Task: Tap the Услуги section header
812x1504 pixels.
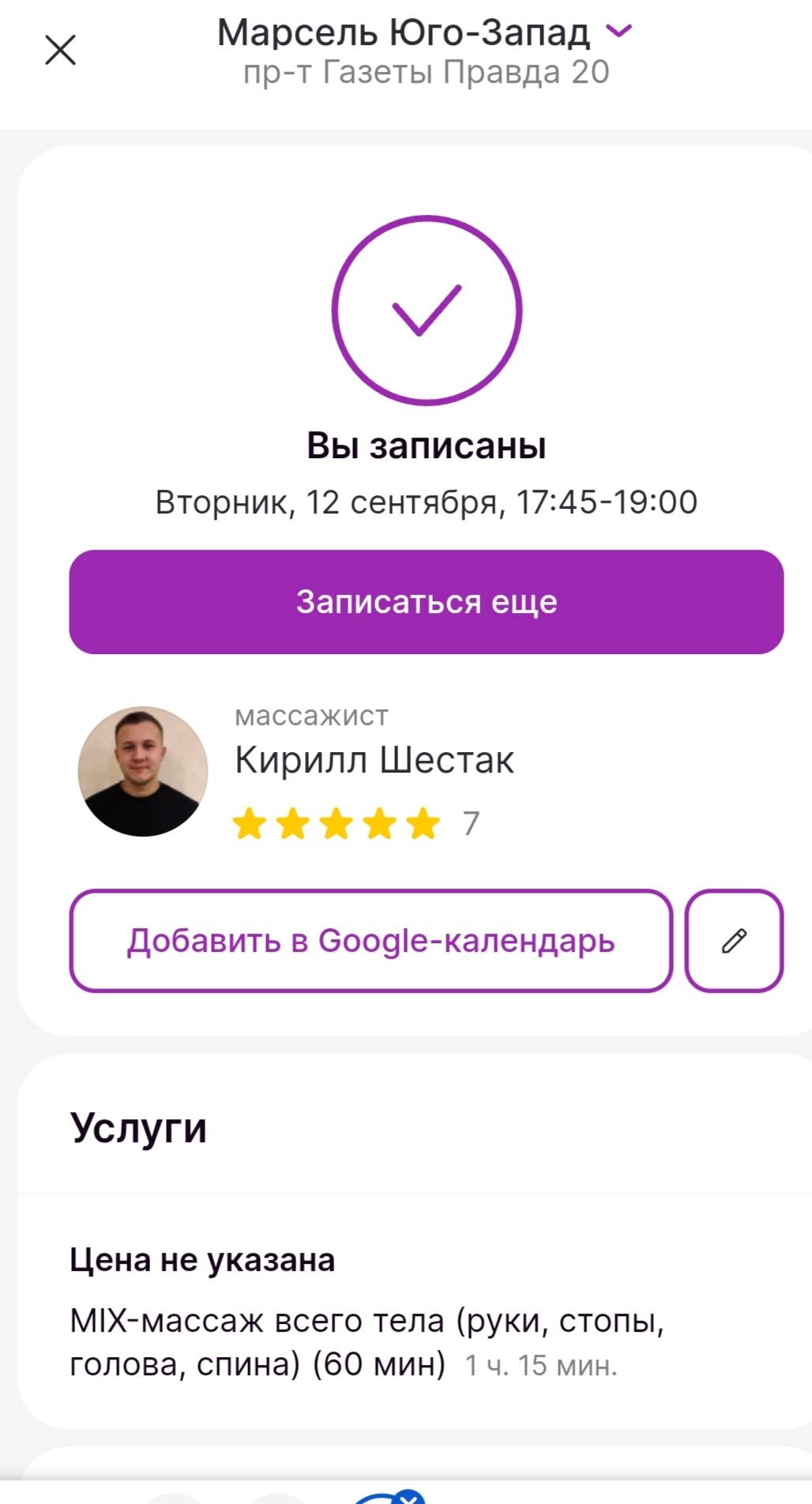Action: pyautogui.click(x=138, y=1127)
